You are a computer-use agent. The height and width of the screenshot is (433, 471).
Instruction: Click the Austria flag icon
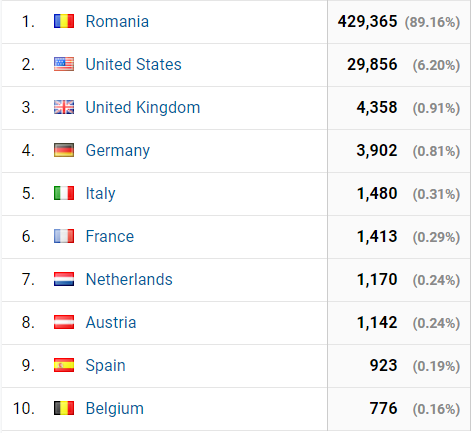(x=64, y=322)
